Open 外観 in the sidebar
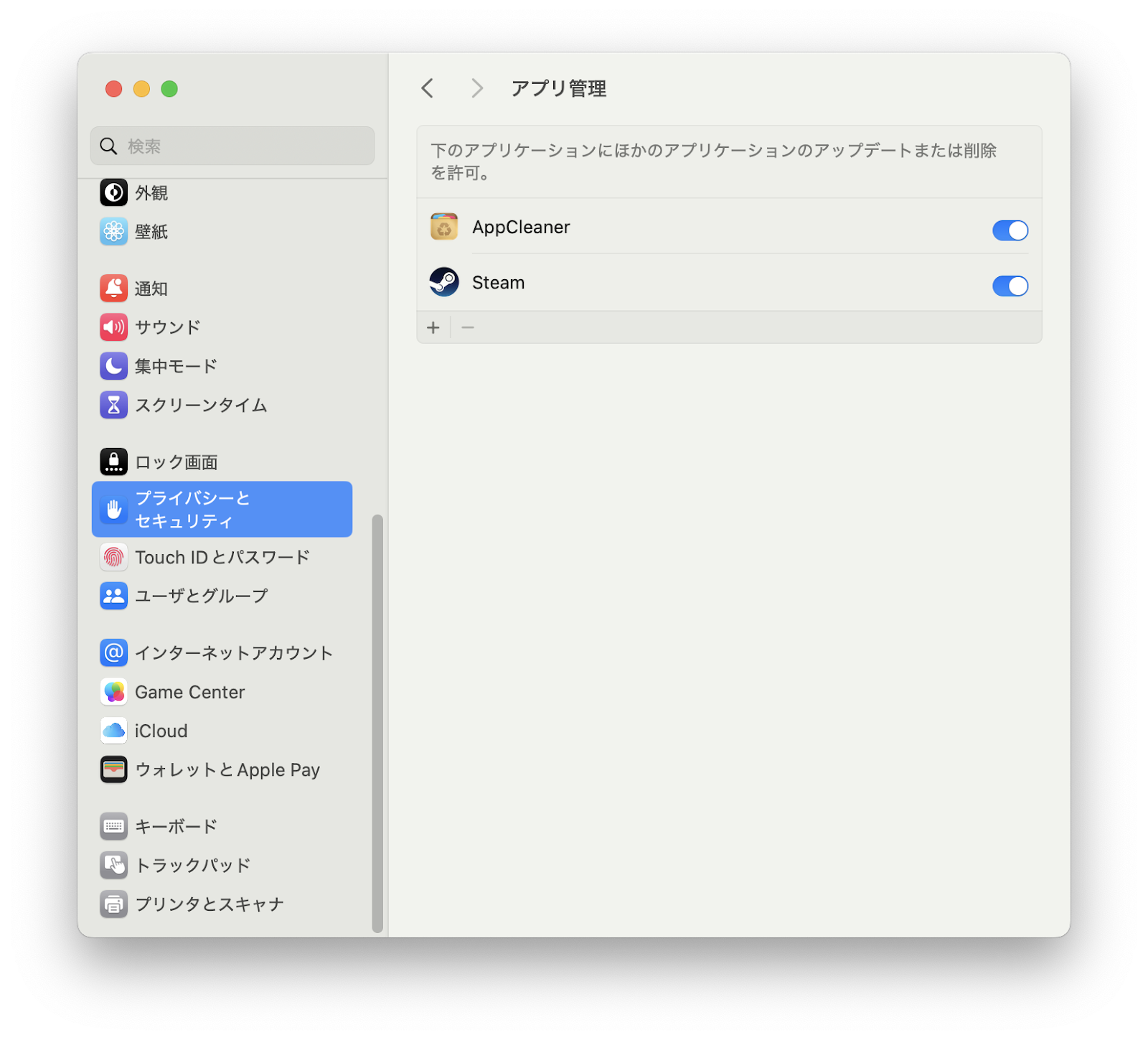 click(151, 193)
